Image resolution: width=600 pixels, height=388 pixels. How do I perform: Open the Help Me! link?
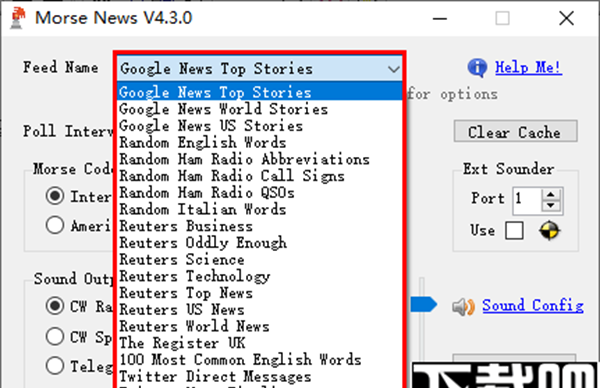click(528, 68)
